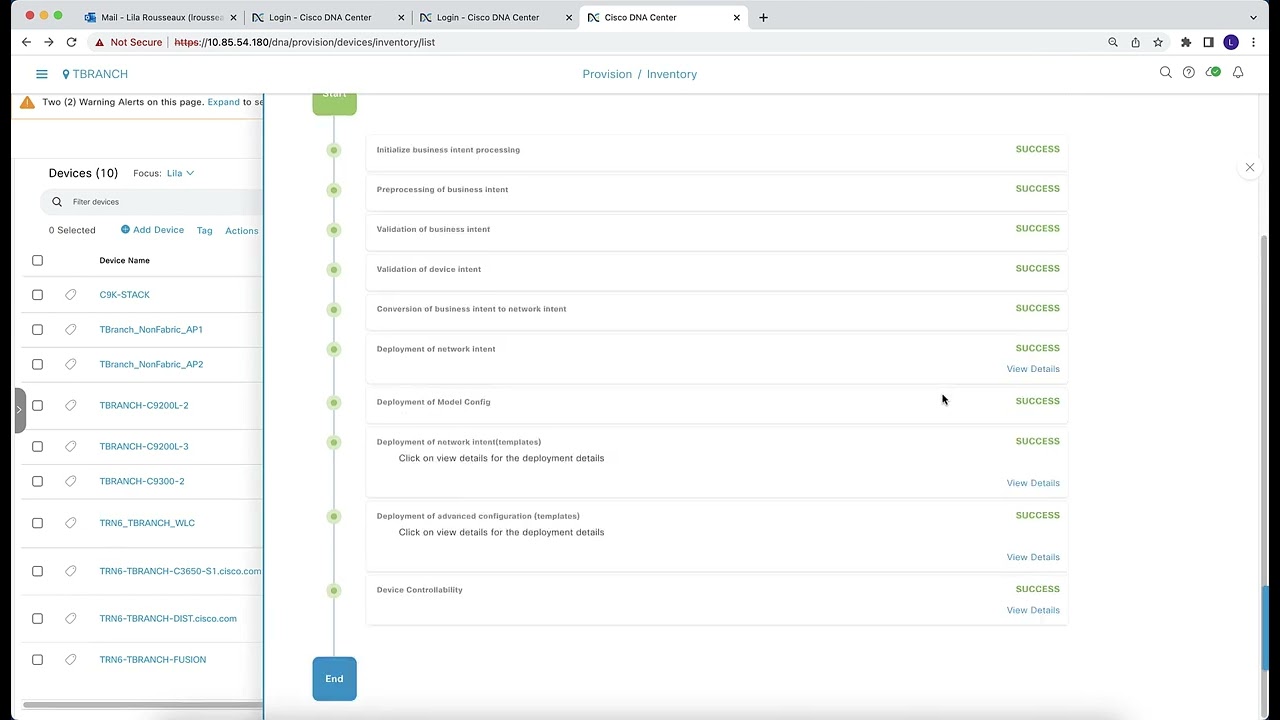Check the TBranch_NonFabric_AP1 checkbox
This screenshot has width=1280, height=720.
(37, 330)
